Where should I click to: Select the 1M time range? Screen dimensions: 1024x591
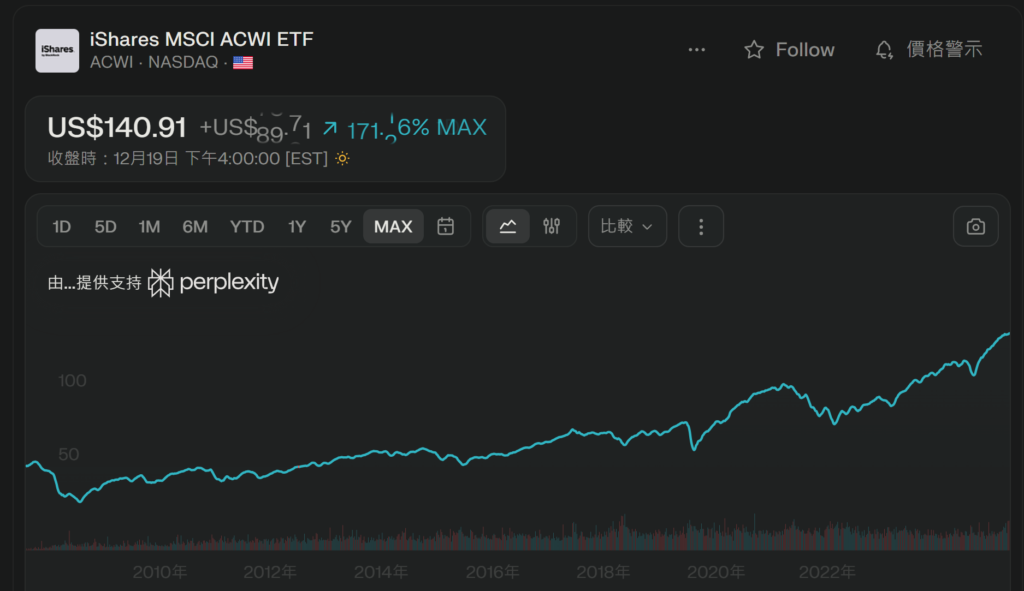pos(150,227)
